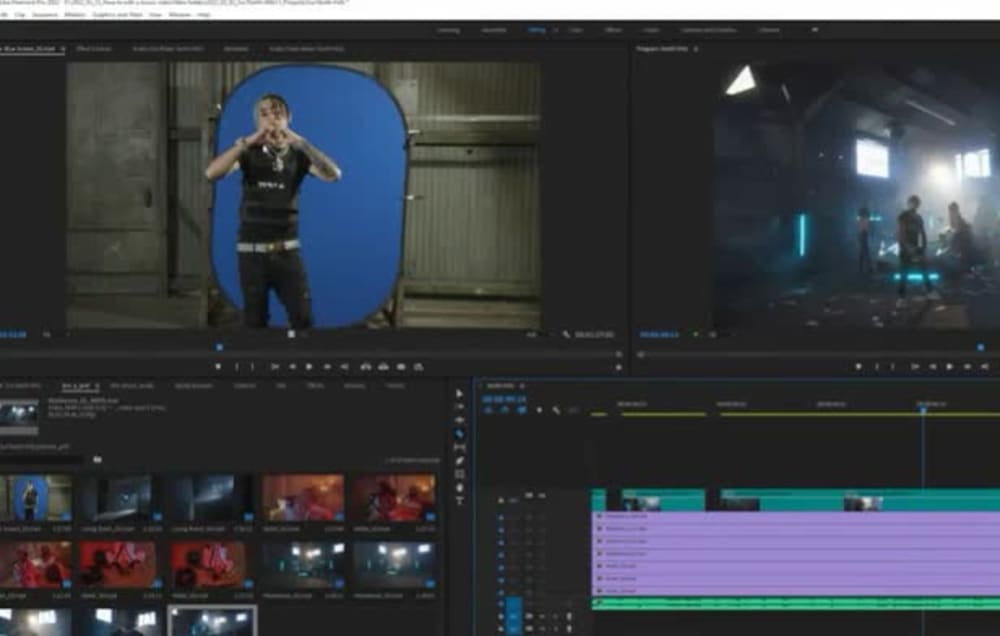Toggle the V1 track targeting button
Image resolution: width=1000 pixels, height=636 pixels.
pyautogui.click(x=501, y=590)
